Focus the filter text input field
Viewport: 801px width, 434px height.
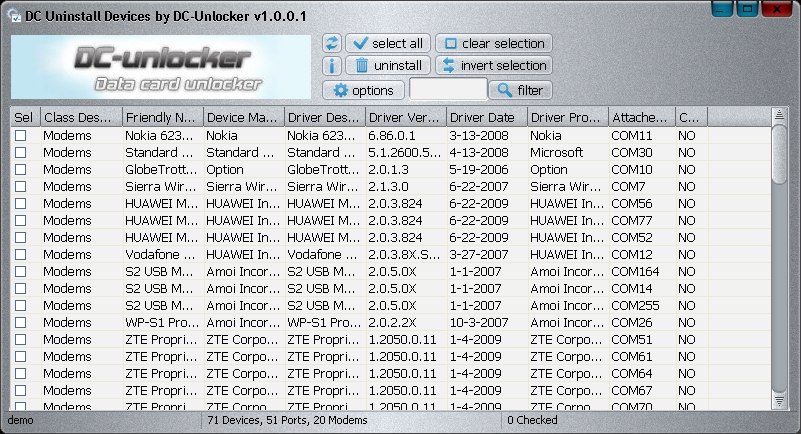(448, 89)
